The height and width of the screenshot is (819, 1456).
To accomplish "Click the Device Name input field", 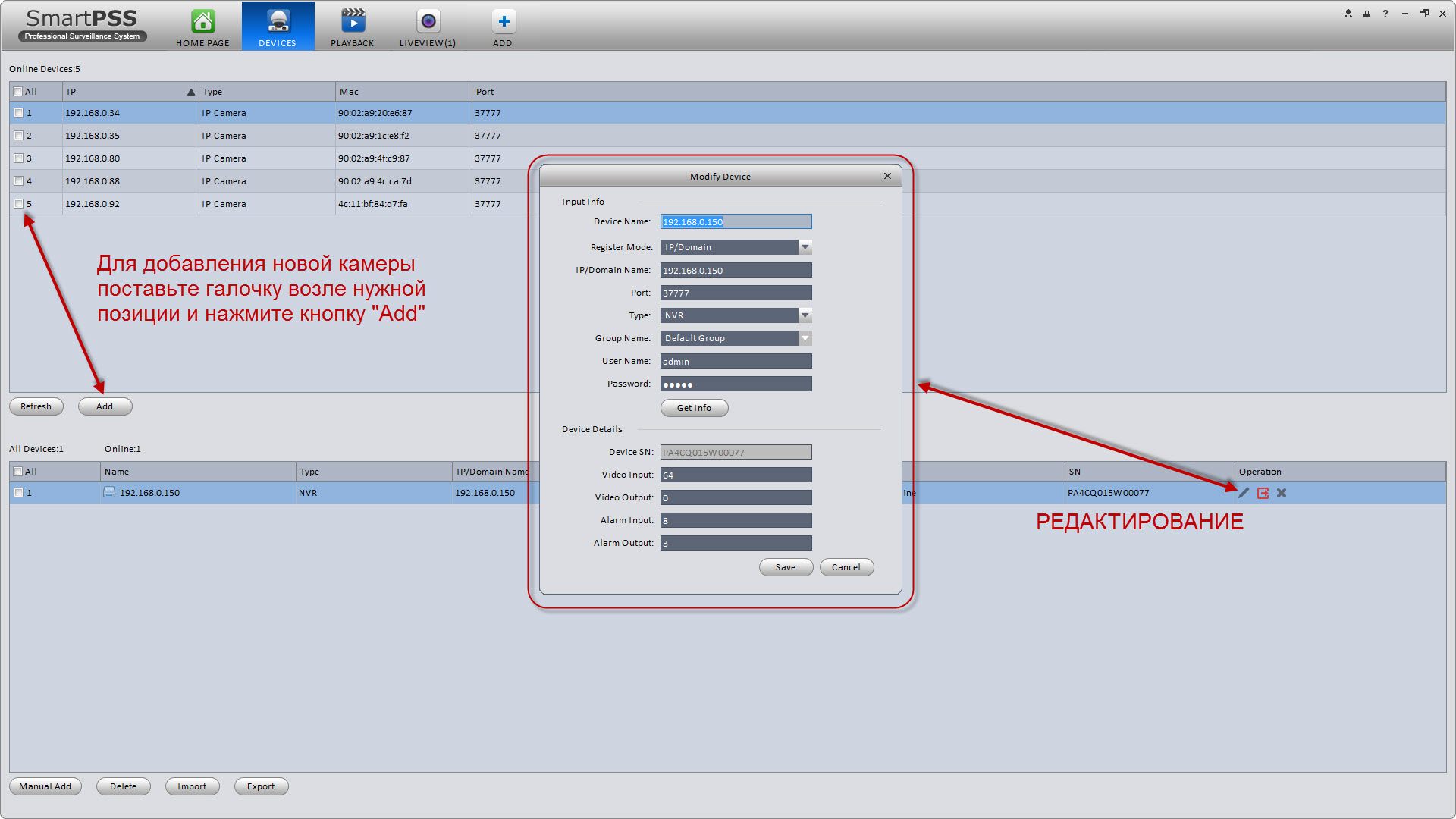I will click(x=736, y=222).
